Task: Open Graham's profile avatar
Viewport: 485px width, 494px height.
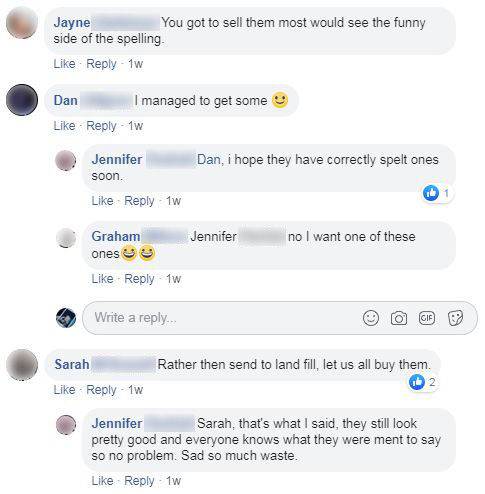Action: click(66, 238)
